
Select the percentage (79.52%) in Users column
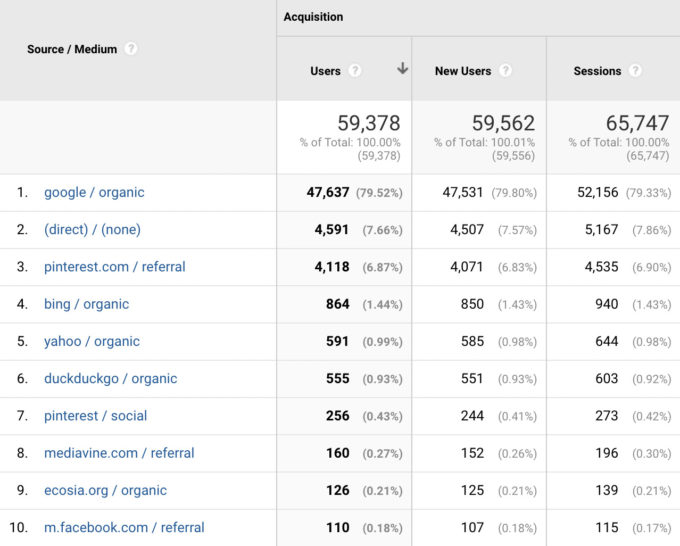point(379,193)
